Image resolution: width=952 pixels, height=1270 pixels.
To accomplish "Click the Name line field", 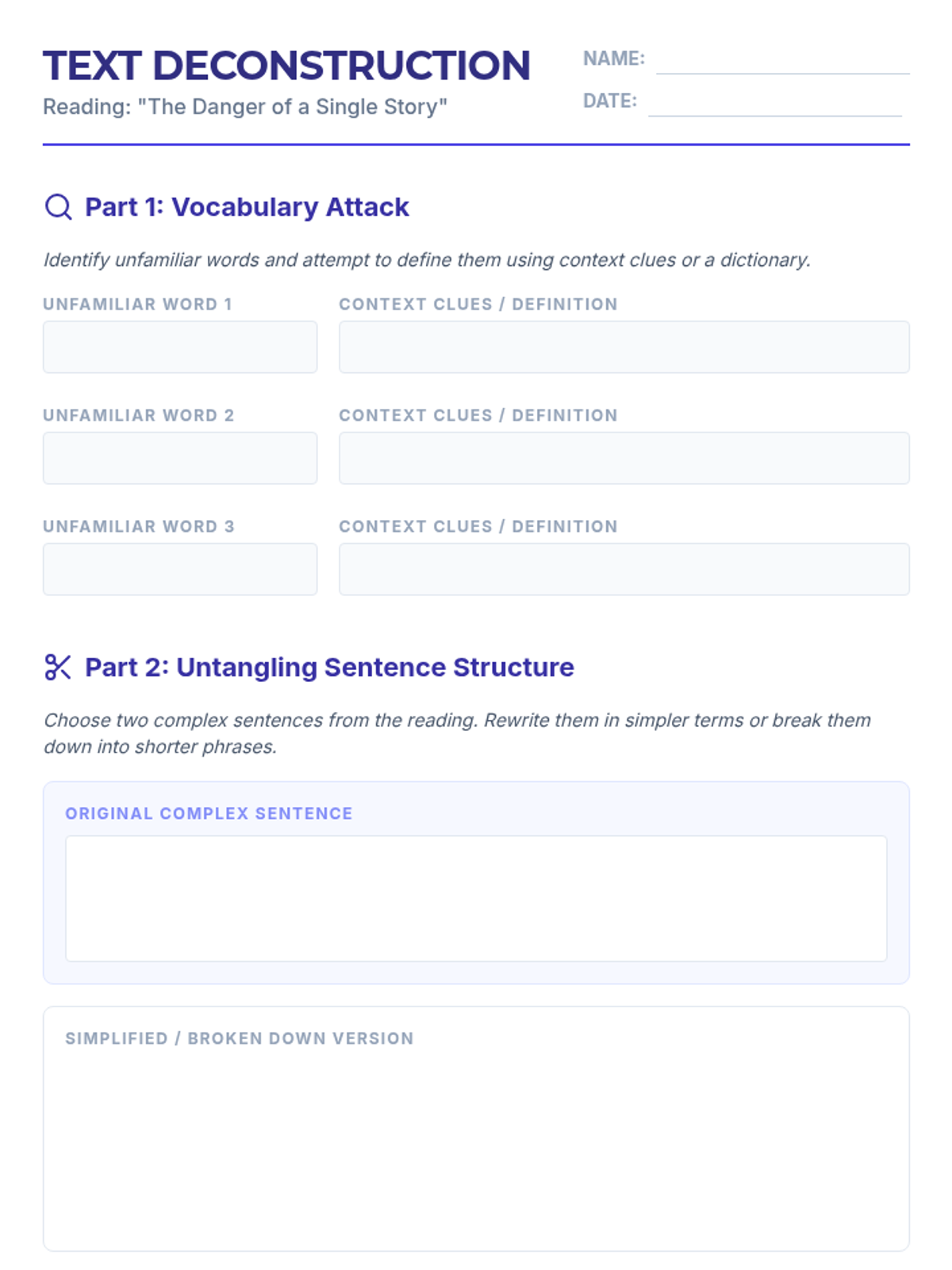I will [x=782, y=60].
